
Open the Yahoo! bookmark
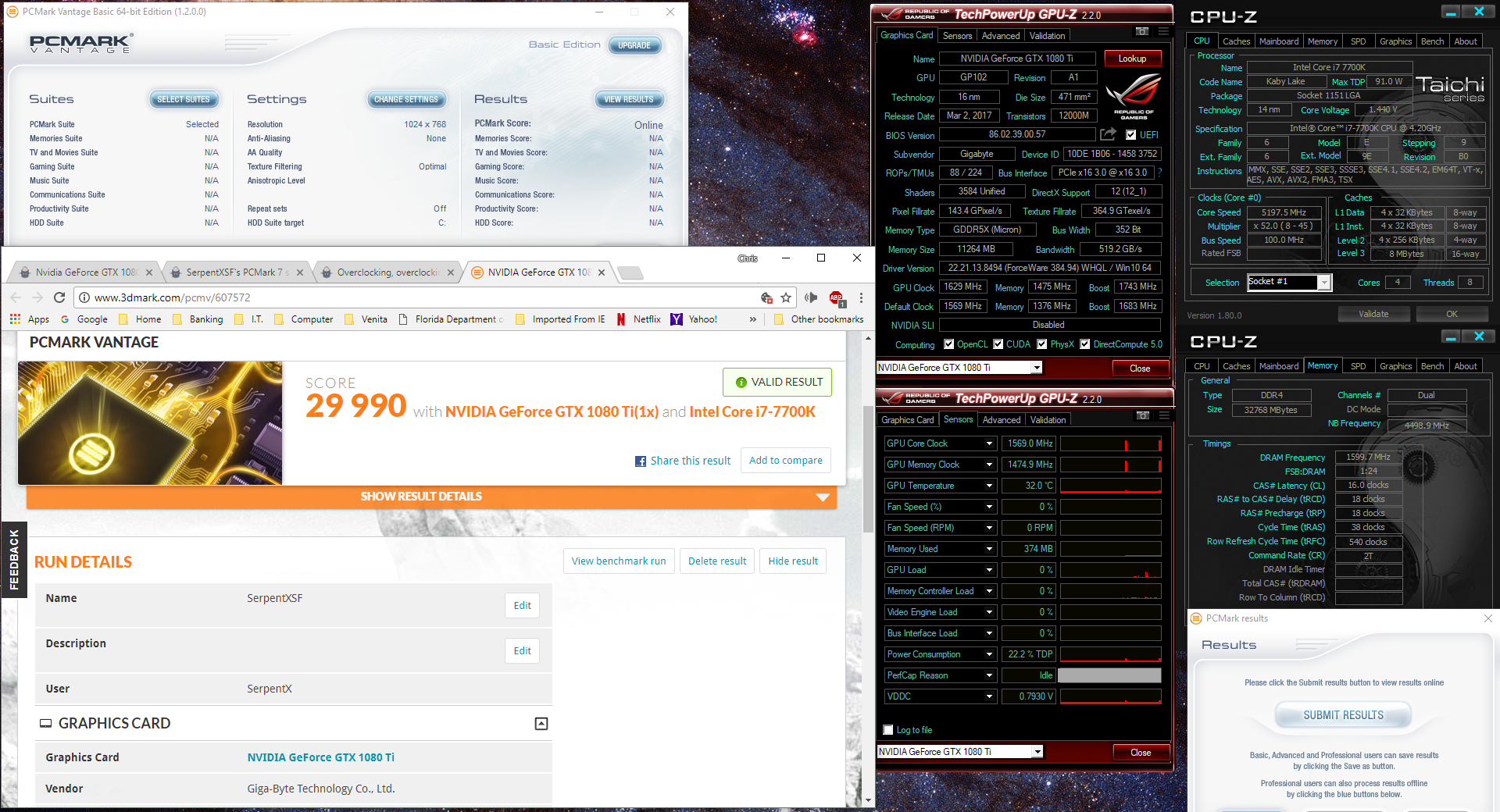[694, 319]
